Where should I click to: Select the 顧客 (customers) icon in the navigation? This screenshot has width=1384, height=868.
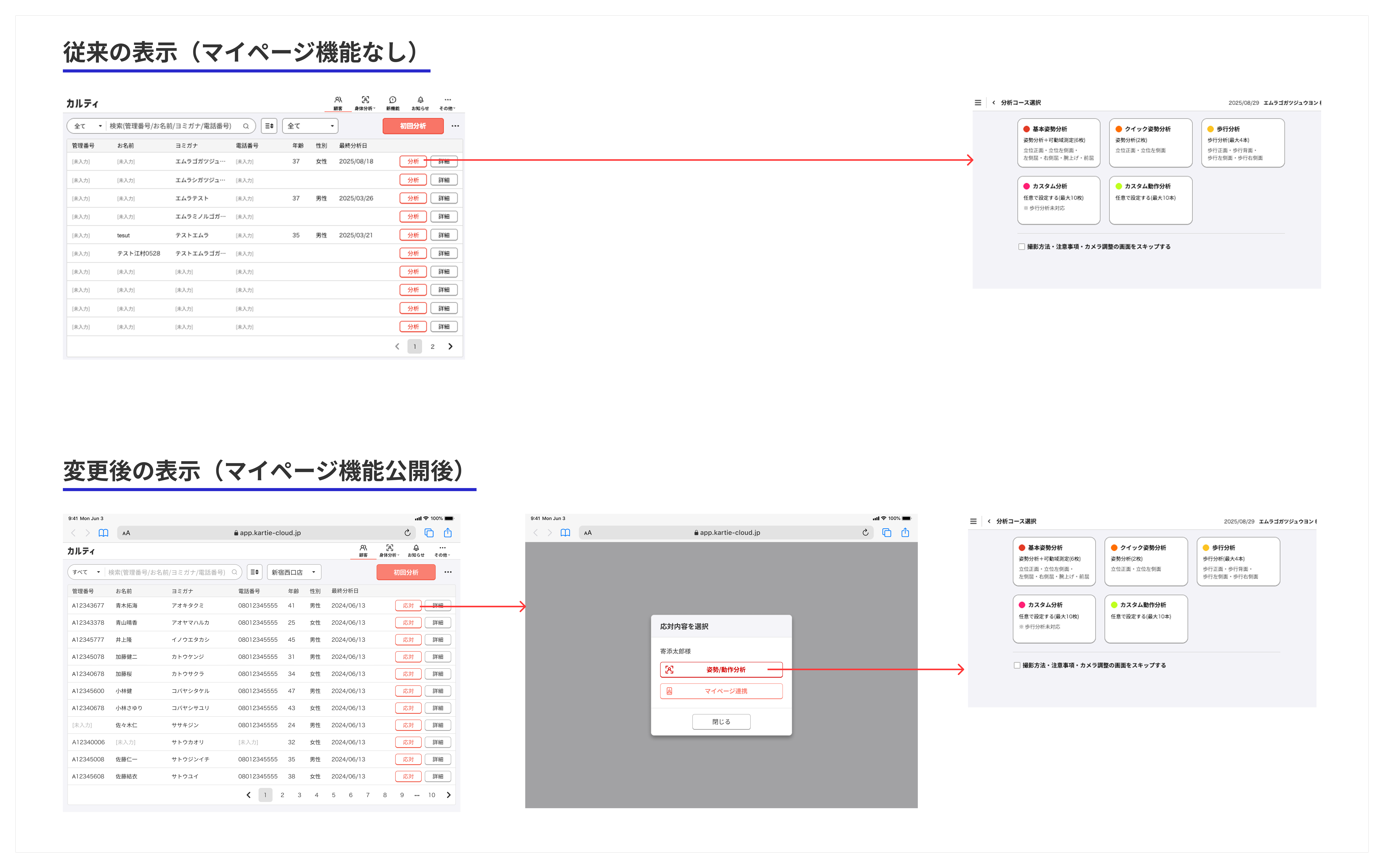pos(338,99)
